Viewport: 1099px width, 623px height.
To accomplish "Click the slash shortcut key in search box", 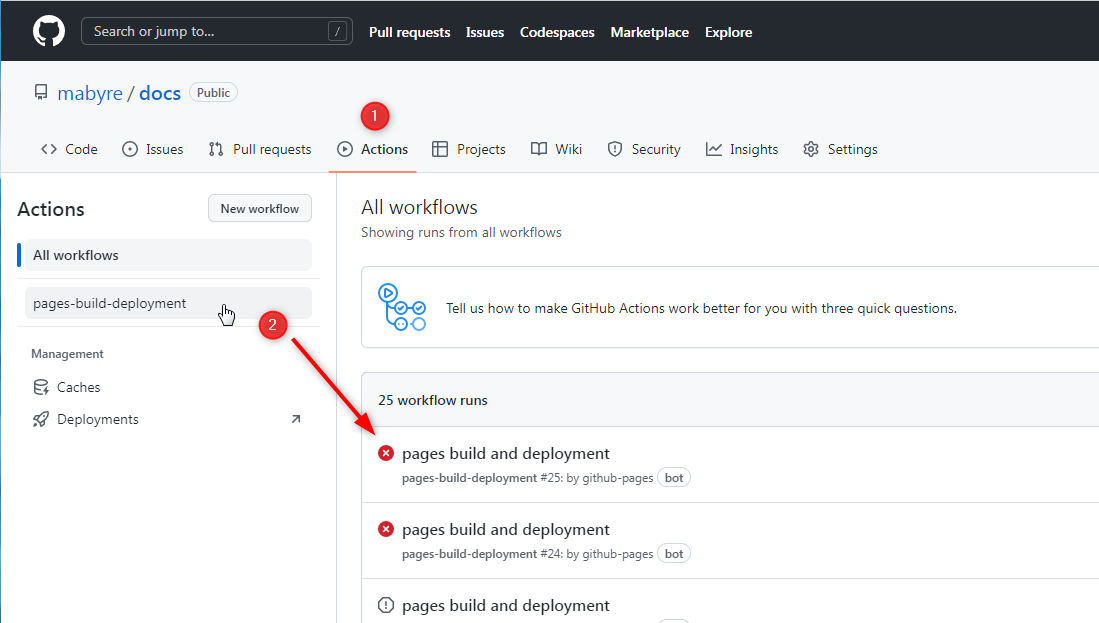I will coord(337,32).
